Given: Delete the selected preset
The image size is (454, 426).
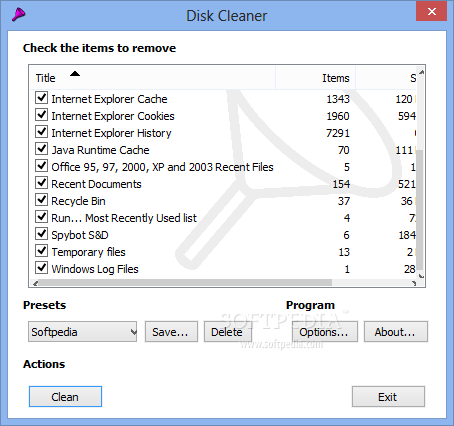Looking at the screenshot, I should coord(228,332).
